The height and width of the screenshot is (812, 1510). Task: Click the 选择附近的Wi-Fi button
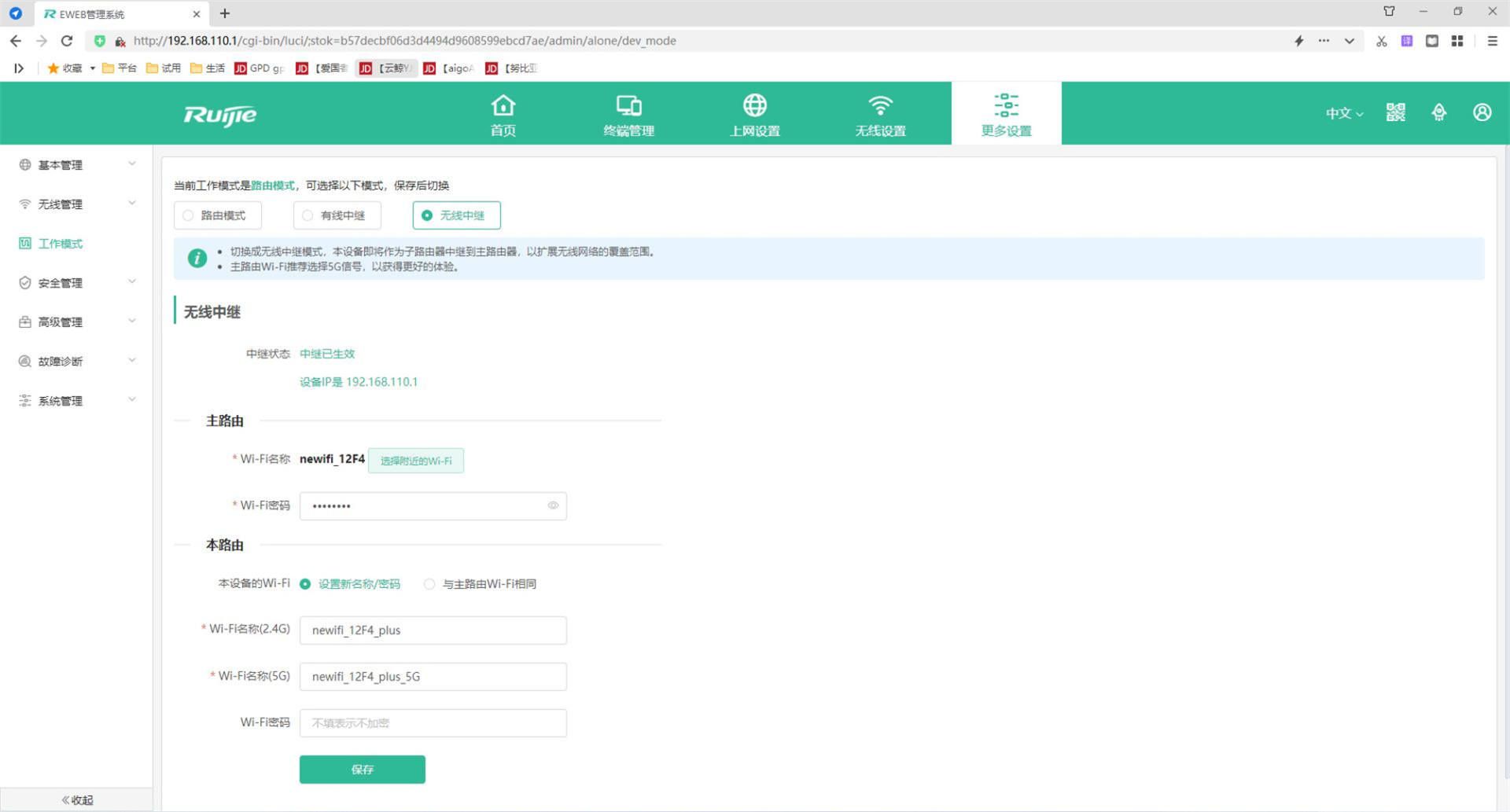(416, 461)
